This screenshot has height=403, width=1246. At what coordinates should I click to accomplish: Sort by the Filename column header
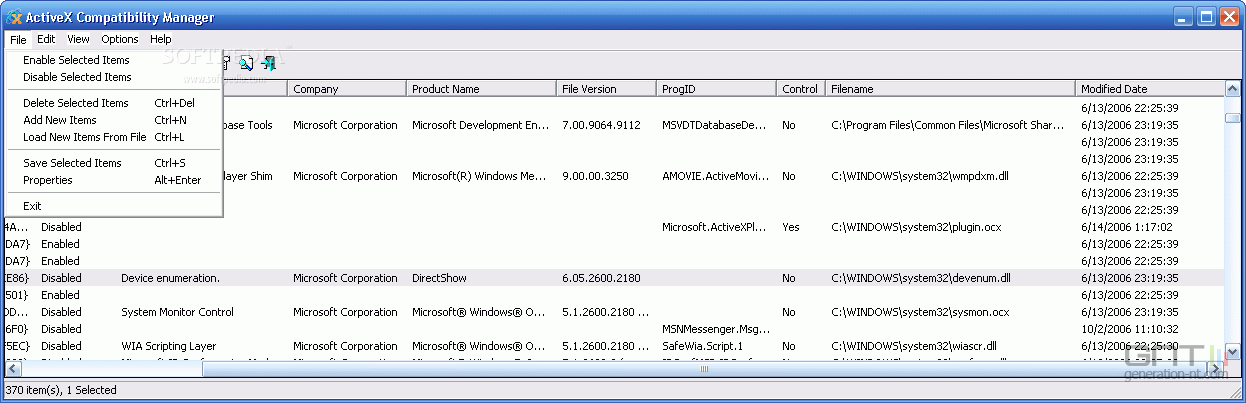point(952,89)
